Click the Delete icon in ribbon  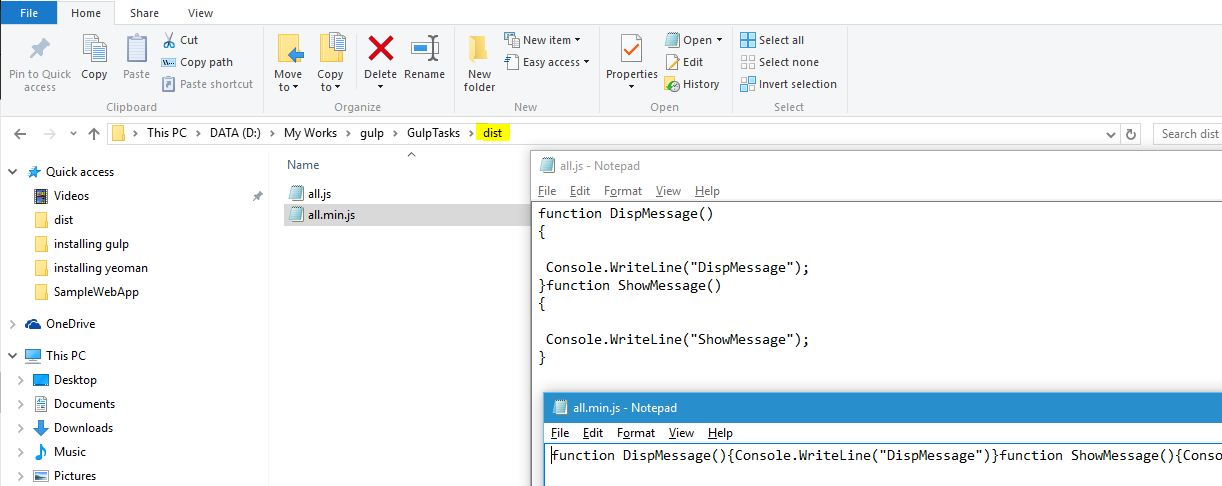(380, 50)
